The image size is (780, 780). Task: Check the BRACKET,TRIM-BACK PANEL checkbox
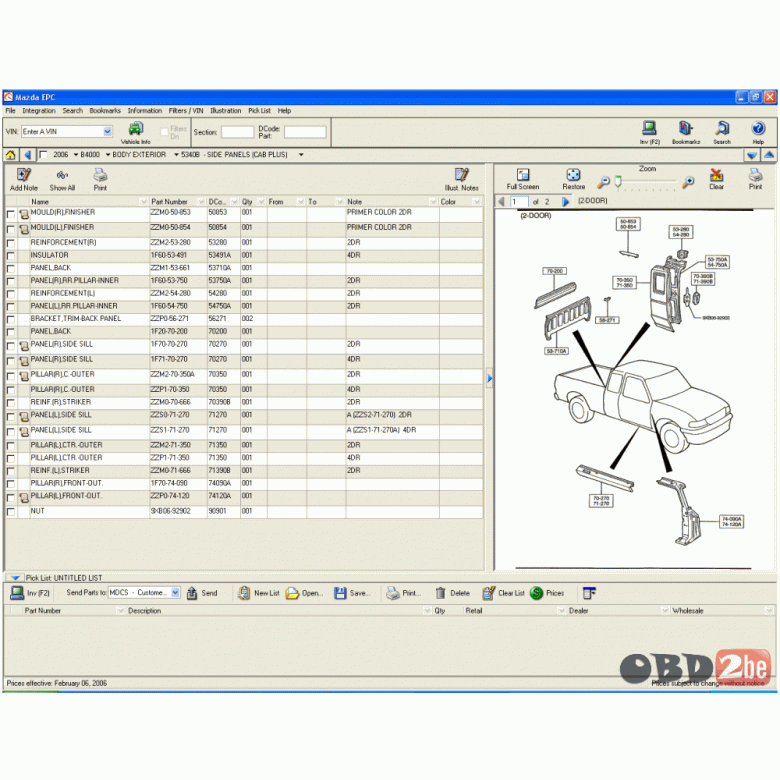pos(10,319)
